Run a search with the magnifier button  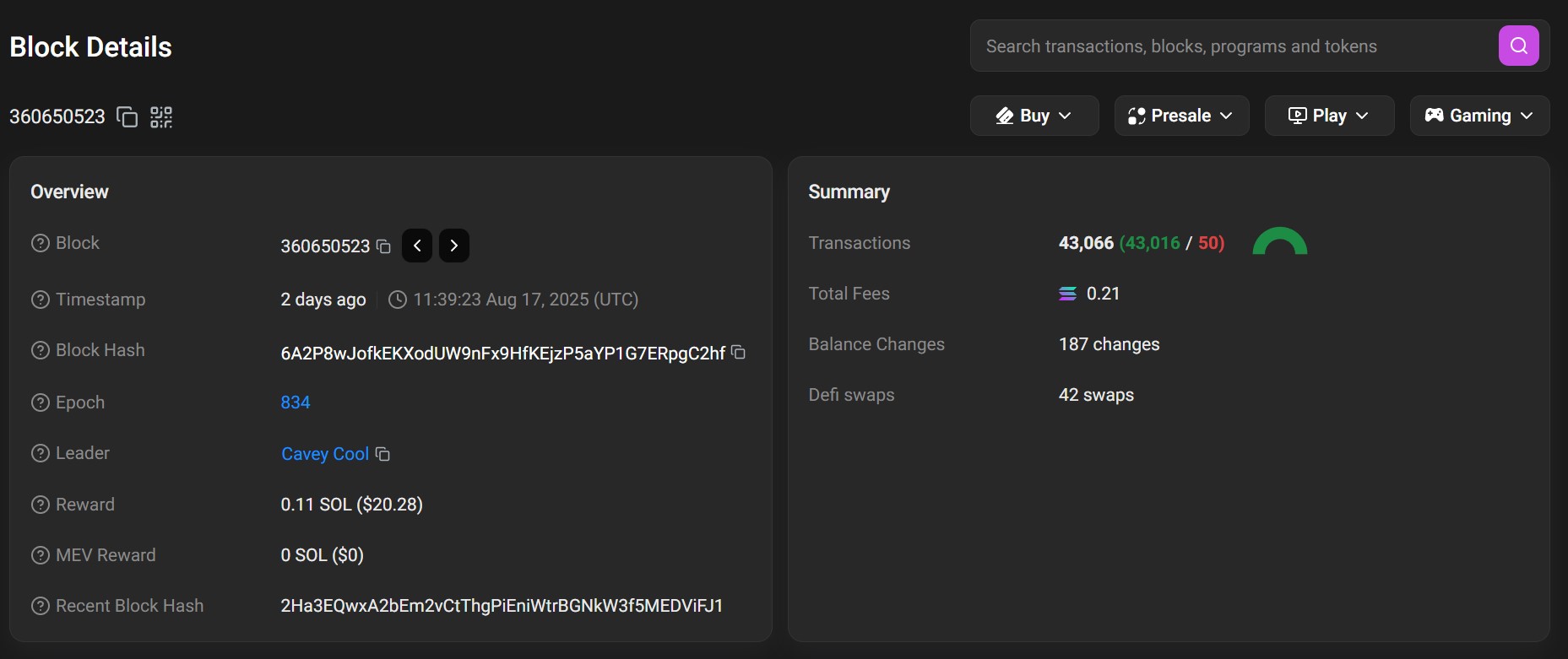[x=1518, y=46]
